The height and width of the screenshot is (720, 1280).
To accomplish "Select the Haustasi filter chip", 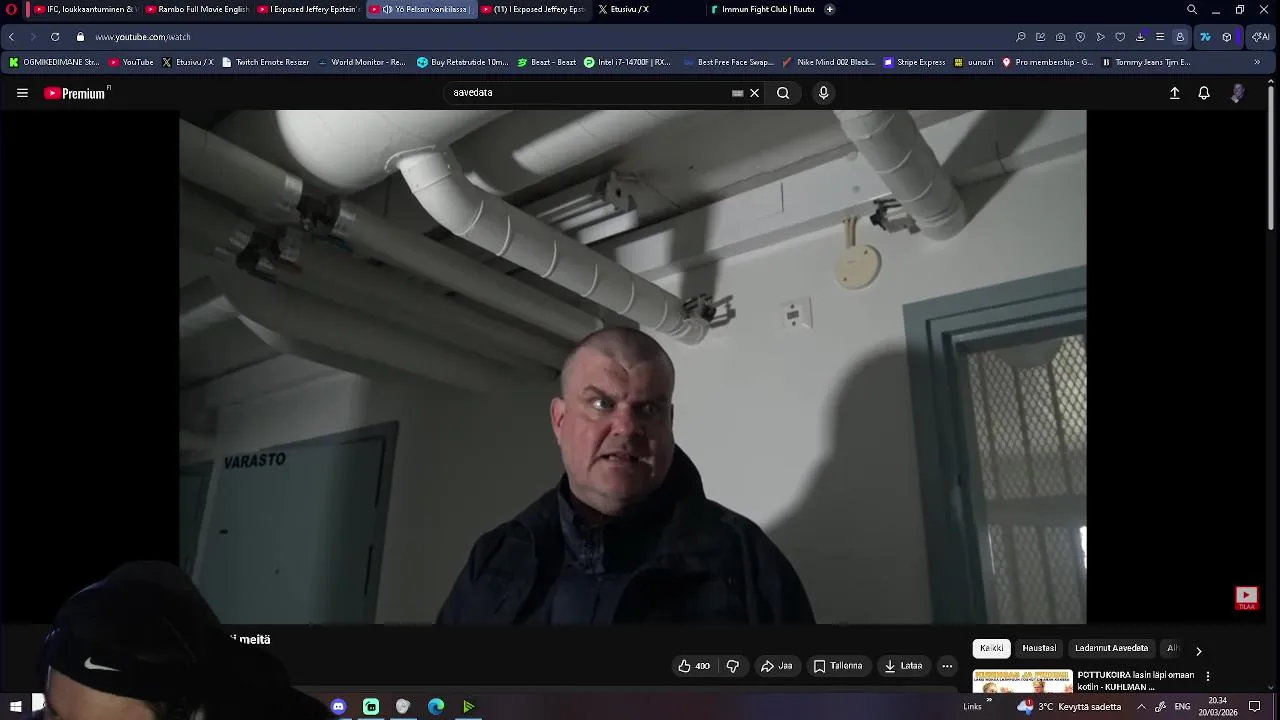I will [x=1039, y=648].
